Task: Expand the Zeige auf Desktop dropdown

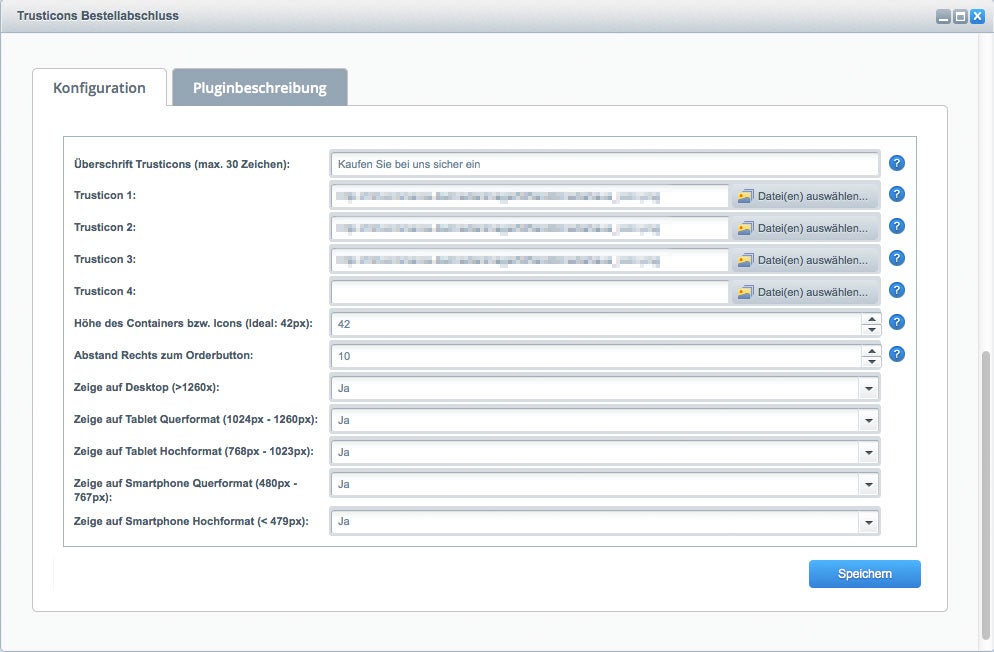Action: click(x=868, y=389)
